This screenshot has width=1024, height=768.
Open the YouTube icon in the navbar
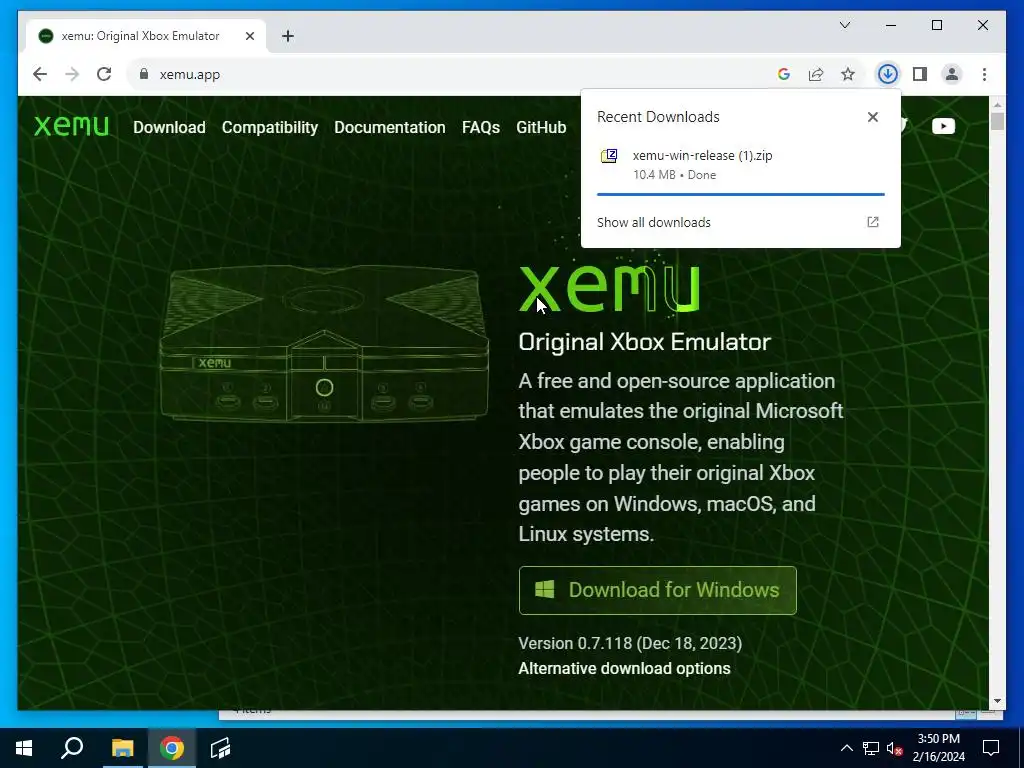point(943,126)
